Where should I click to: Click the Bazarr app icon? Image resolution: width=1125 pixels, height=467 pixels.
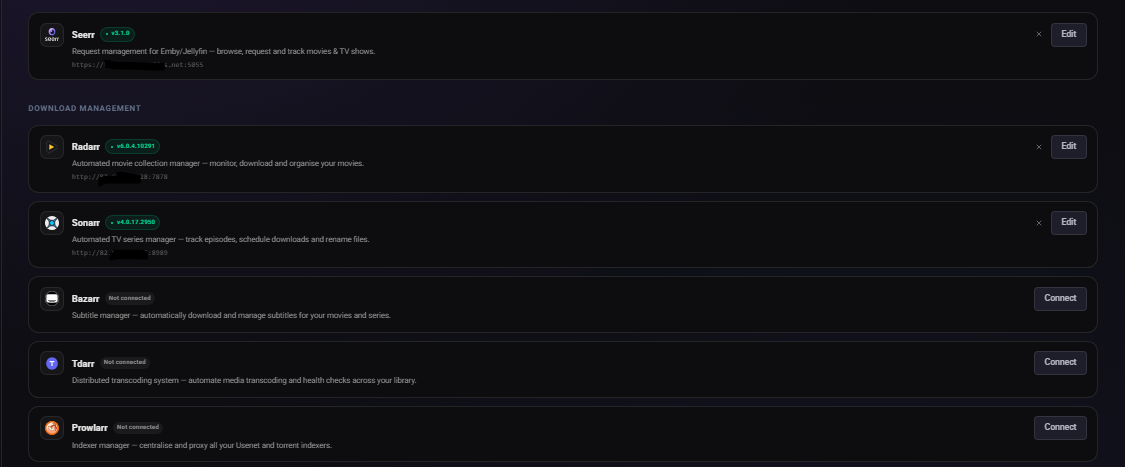click(52, 298)
